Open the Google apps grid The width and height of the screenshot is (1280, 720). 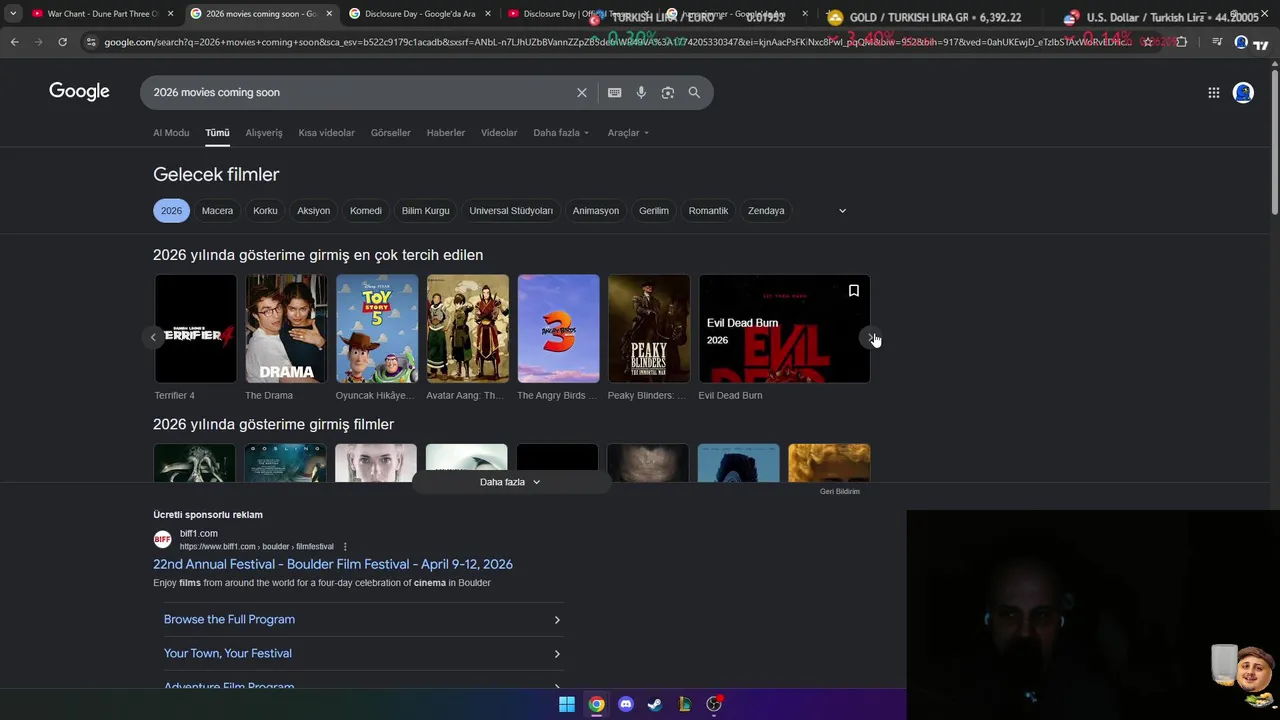click(1213, 93)
